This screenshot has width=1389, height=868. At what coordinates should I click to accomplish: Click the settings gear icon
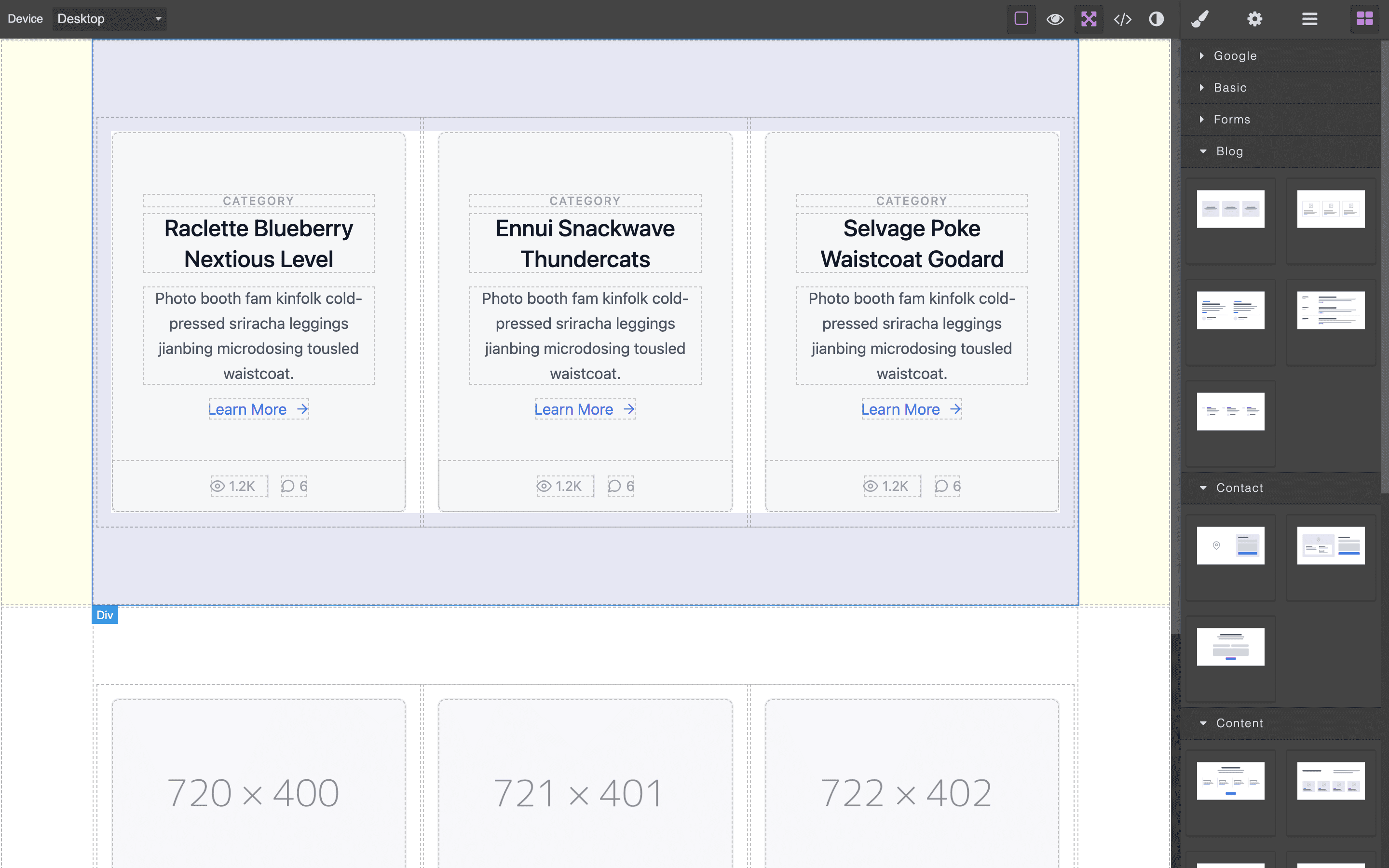pos(1255,18)
